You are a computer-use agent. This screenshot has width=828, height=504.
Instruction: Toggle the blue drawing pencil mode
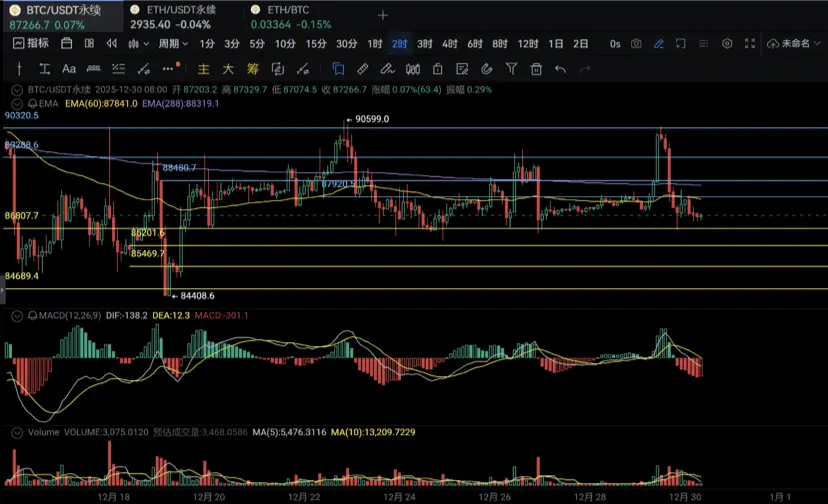pos(658,43)
